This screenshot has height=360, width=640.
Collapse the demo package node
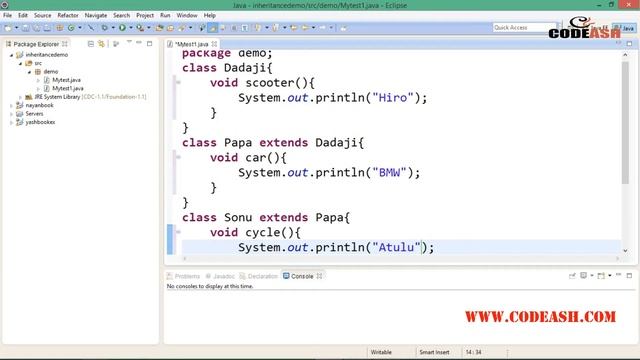point(29,72)
